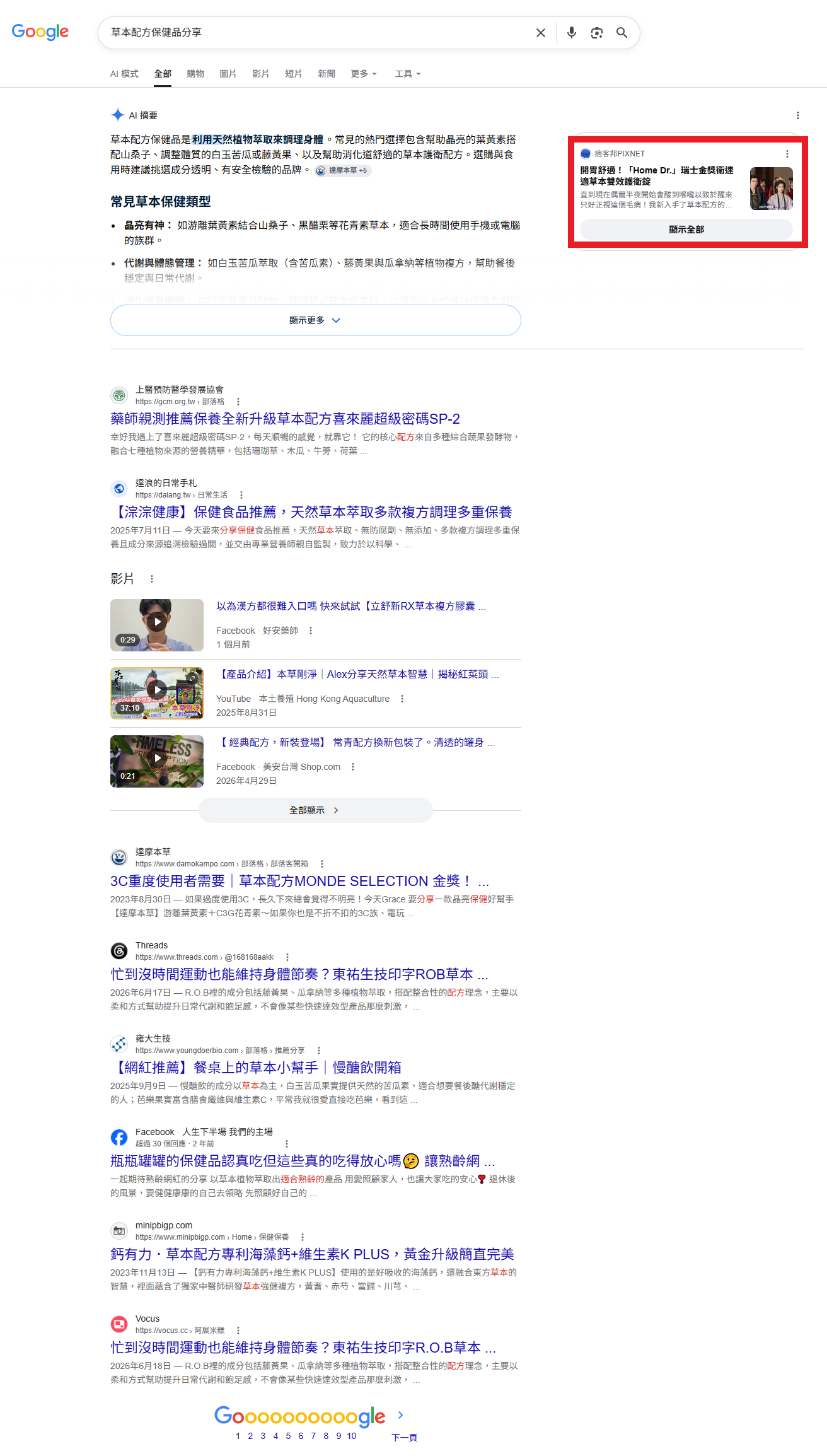Submit search with magnifier icon
This screenshot has width=827, height=1456.
622,33
